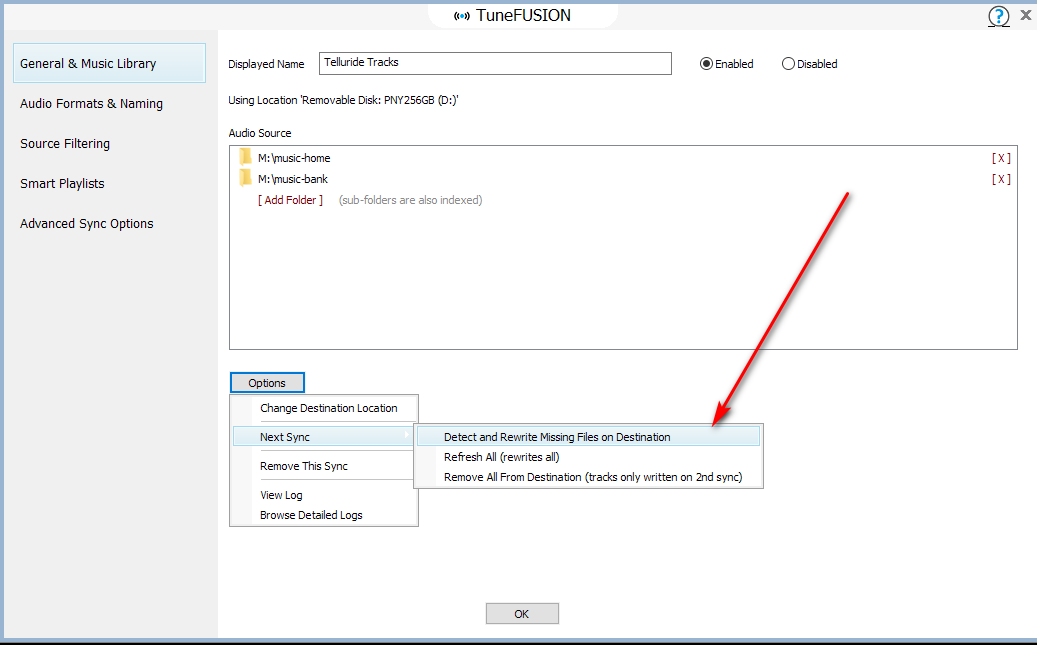1037x645 pixels.
Task: Click Change Destination Location
Action: pyautogui.click(x=328, y=408)
